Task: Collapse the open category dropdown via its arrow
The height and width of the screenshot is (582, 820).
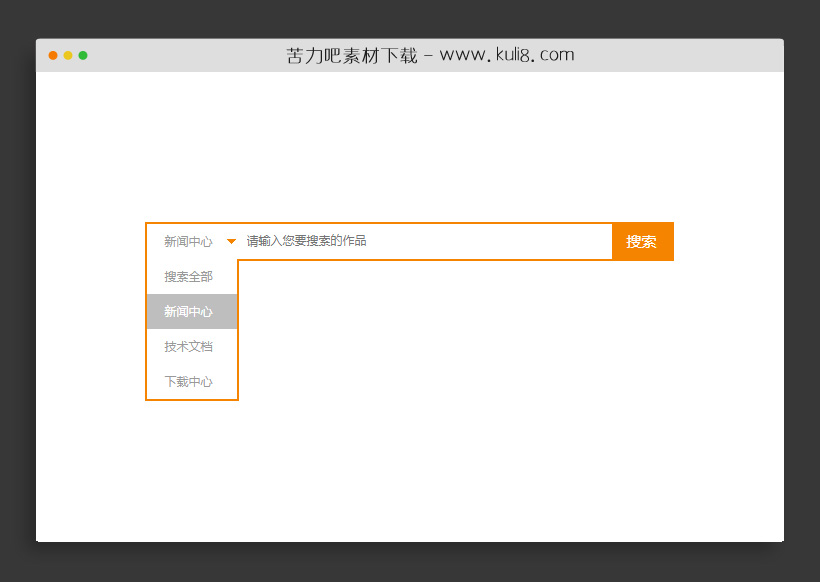Action: pos(230,241)
